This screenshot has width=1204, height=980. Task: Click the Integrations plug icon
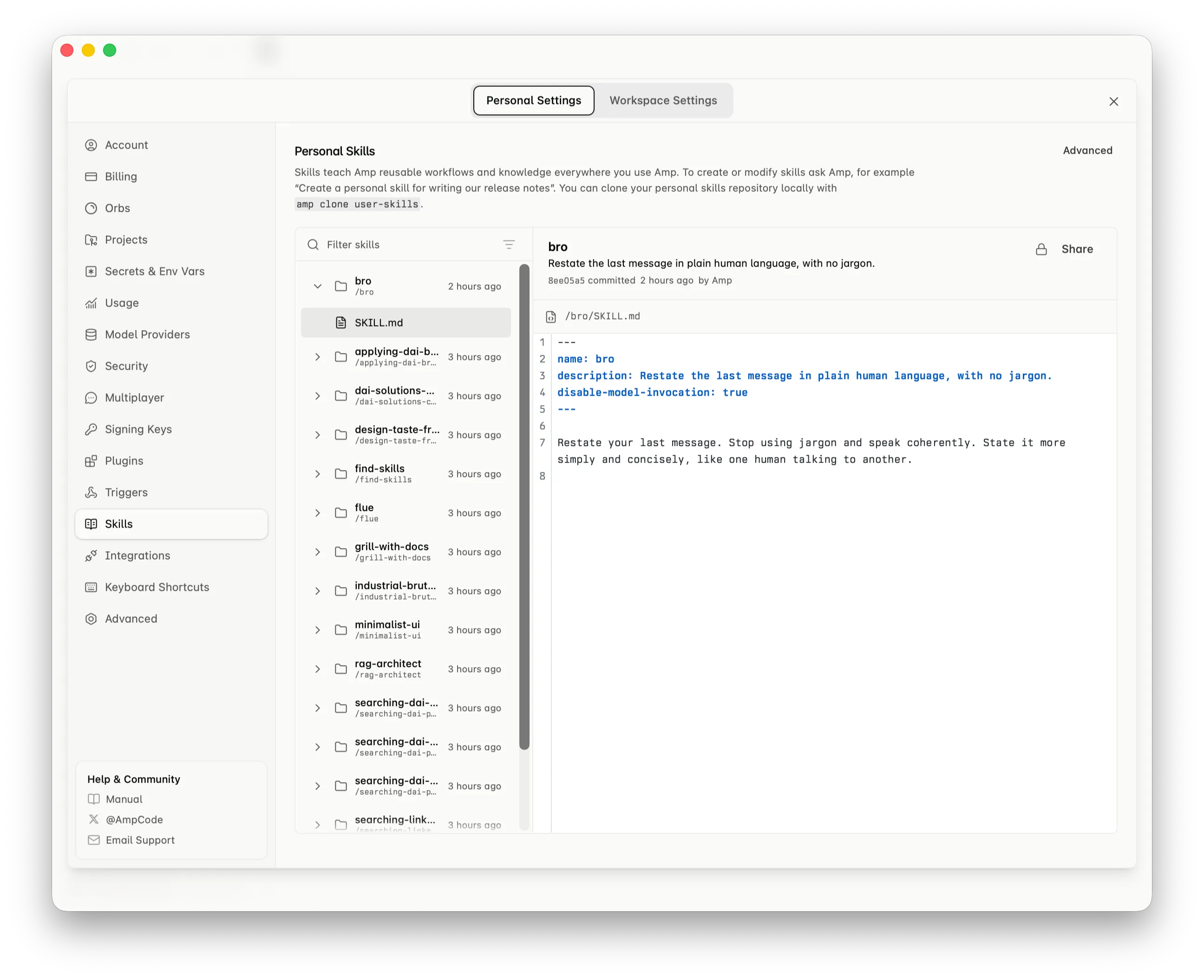(91, 556)
